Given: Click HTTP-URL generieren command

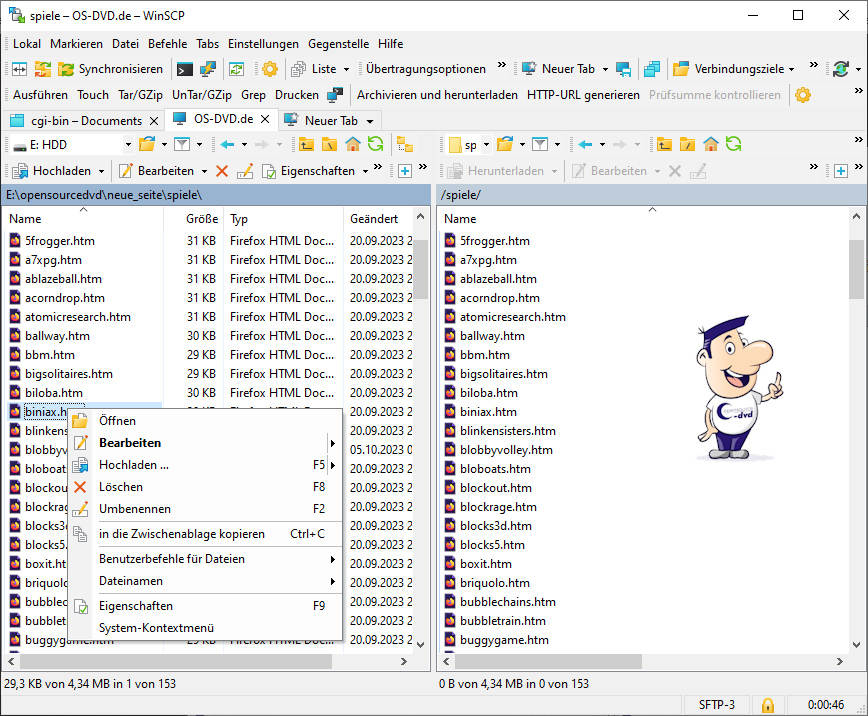Looking at the screenshot, I should (x=583, y=95).
